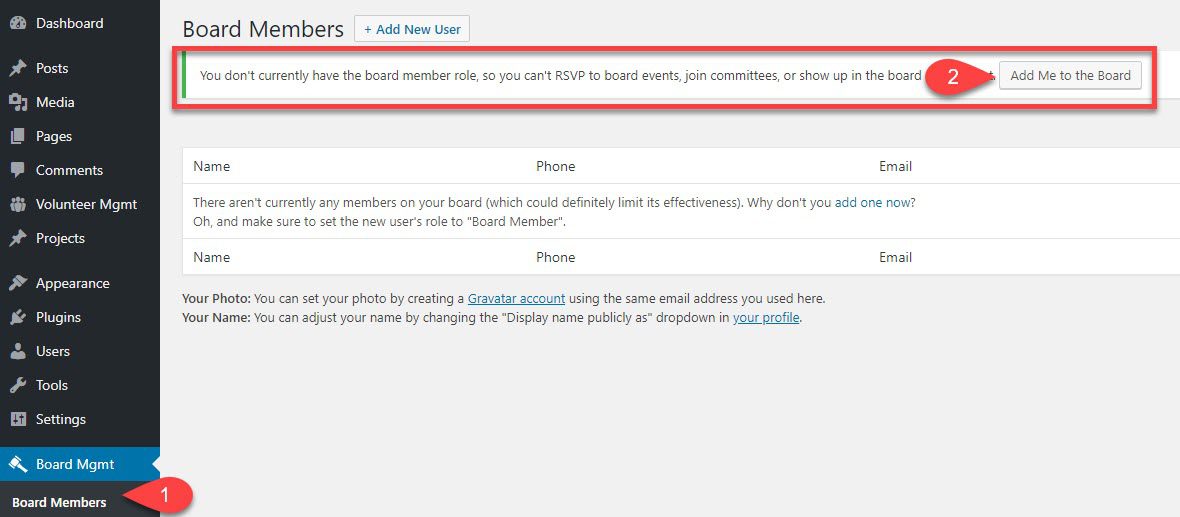Click the Tools wrench icon
This screenshot has height=517, width=1180.
(x=17, y=385)
